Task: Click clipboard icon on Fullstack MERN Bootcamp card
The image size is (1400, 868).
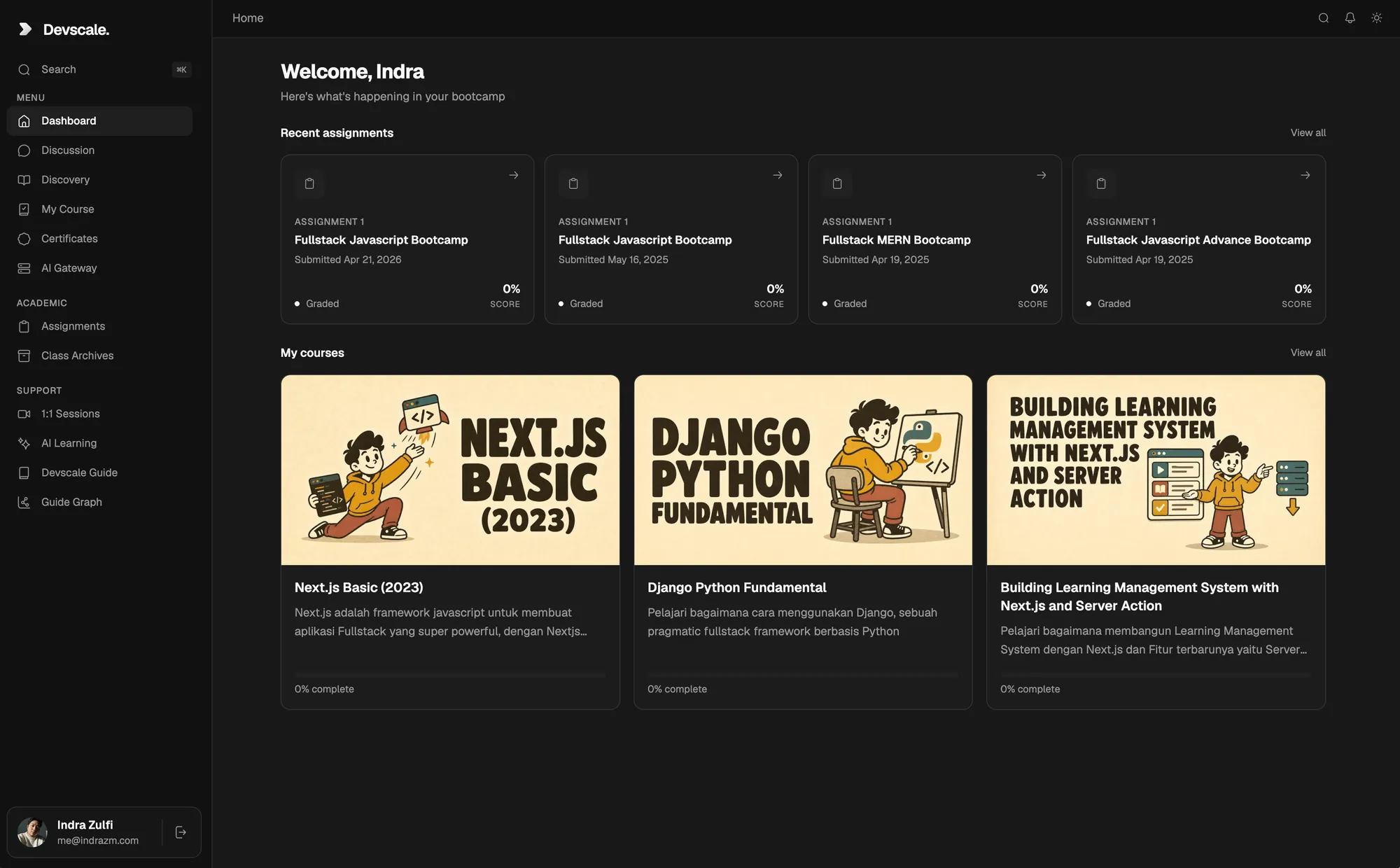Action: coord(837,183)
